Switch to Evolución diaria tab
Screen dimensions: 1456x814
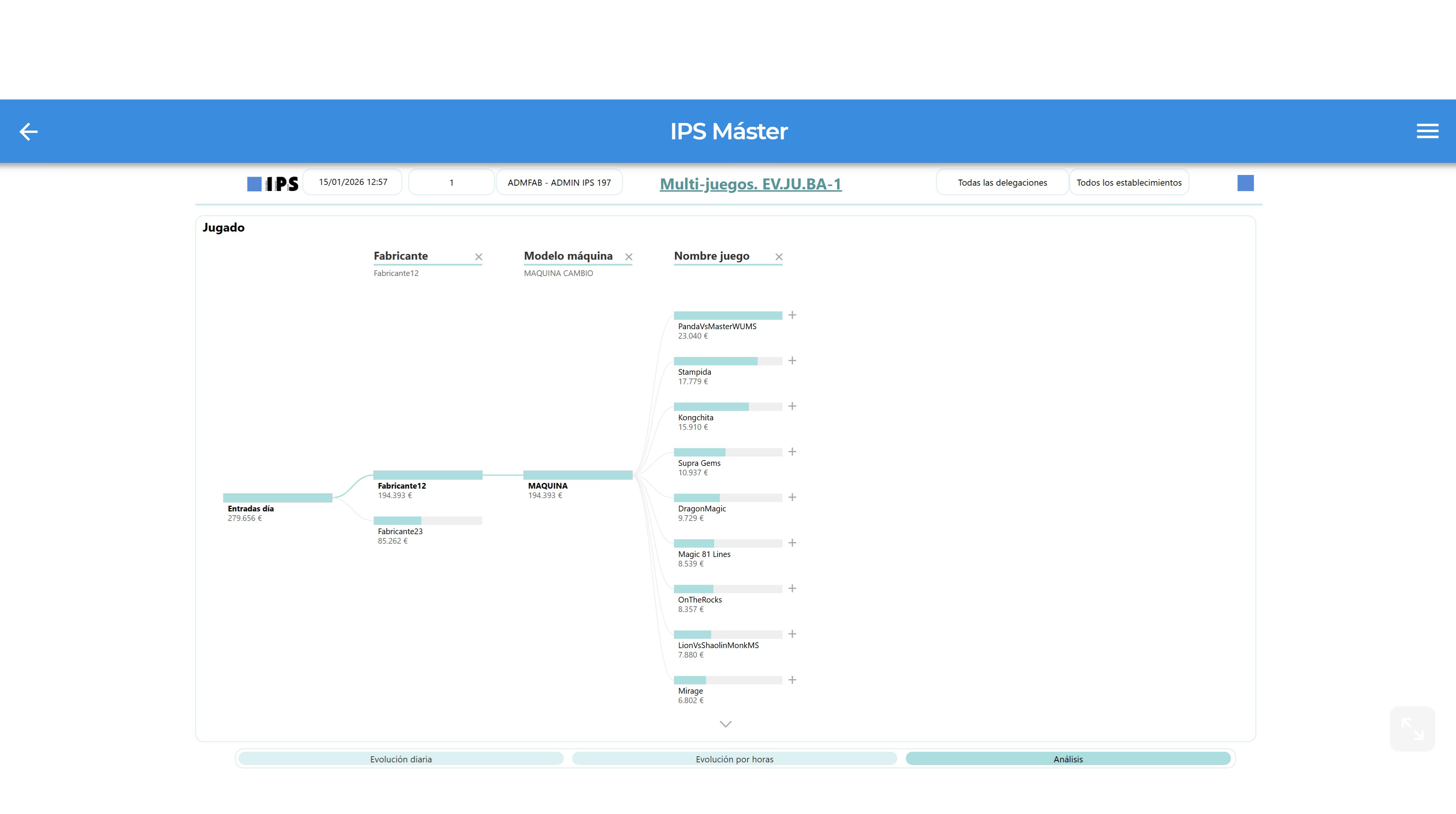[x=401, y=759]
